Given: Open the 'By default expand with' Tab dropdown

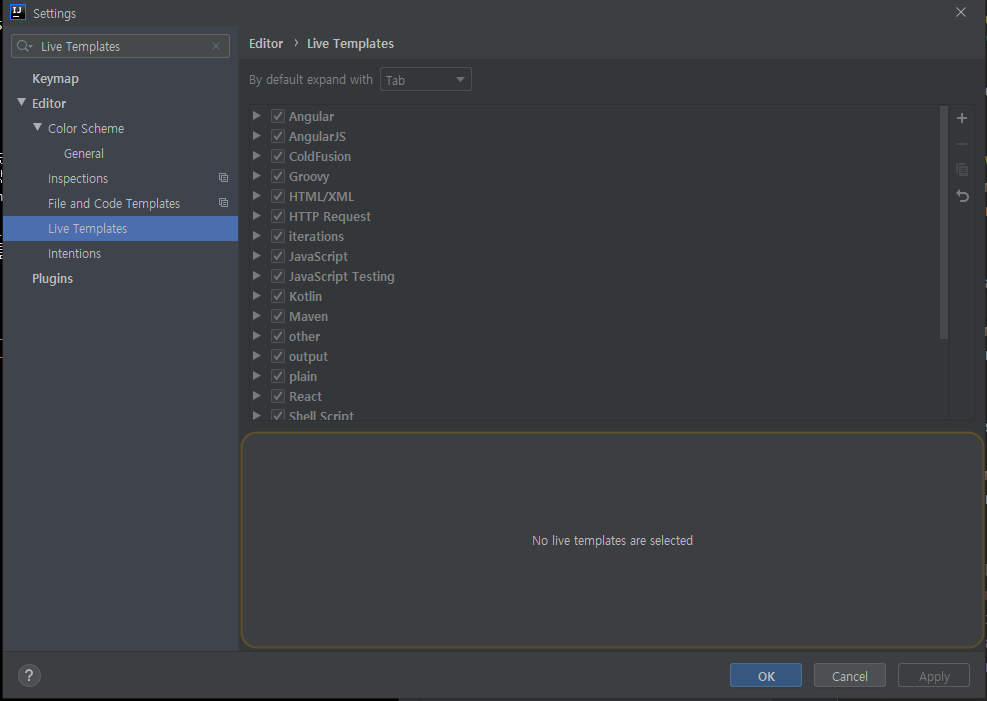Looking at the screenshot, I should (425, 80).
